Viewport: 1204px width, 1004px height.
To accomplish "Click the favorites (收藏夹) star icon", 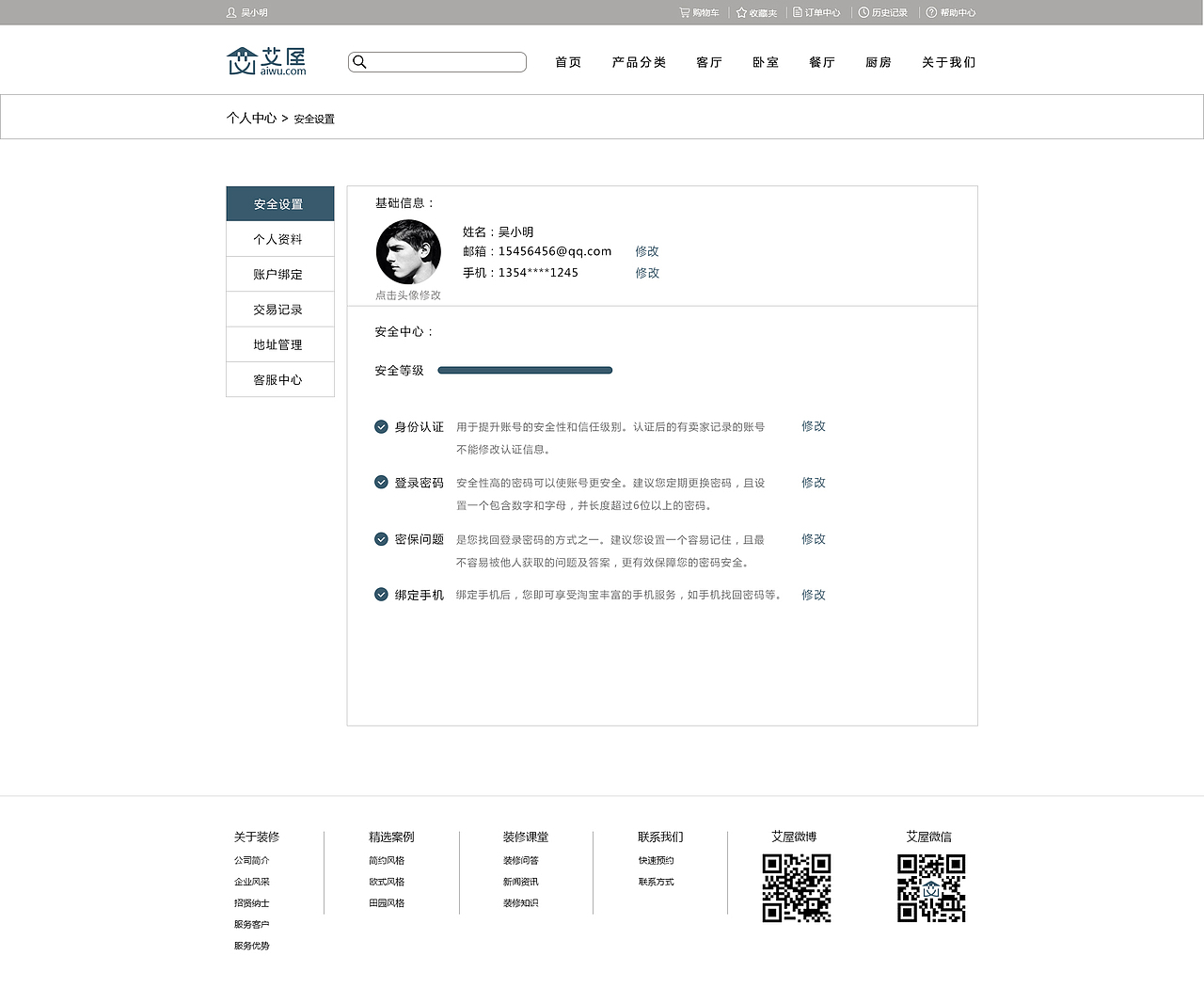I will click(739, 12).
